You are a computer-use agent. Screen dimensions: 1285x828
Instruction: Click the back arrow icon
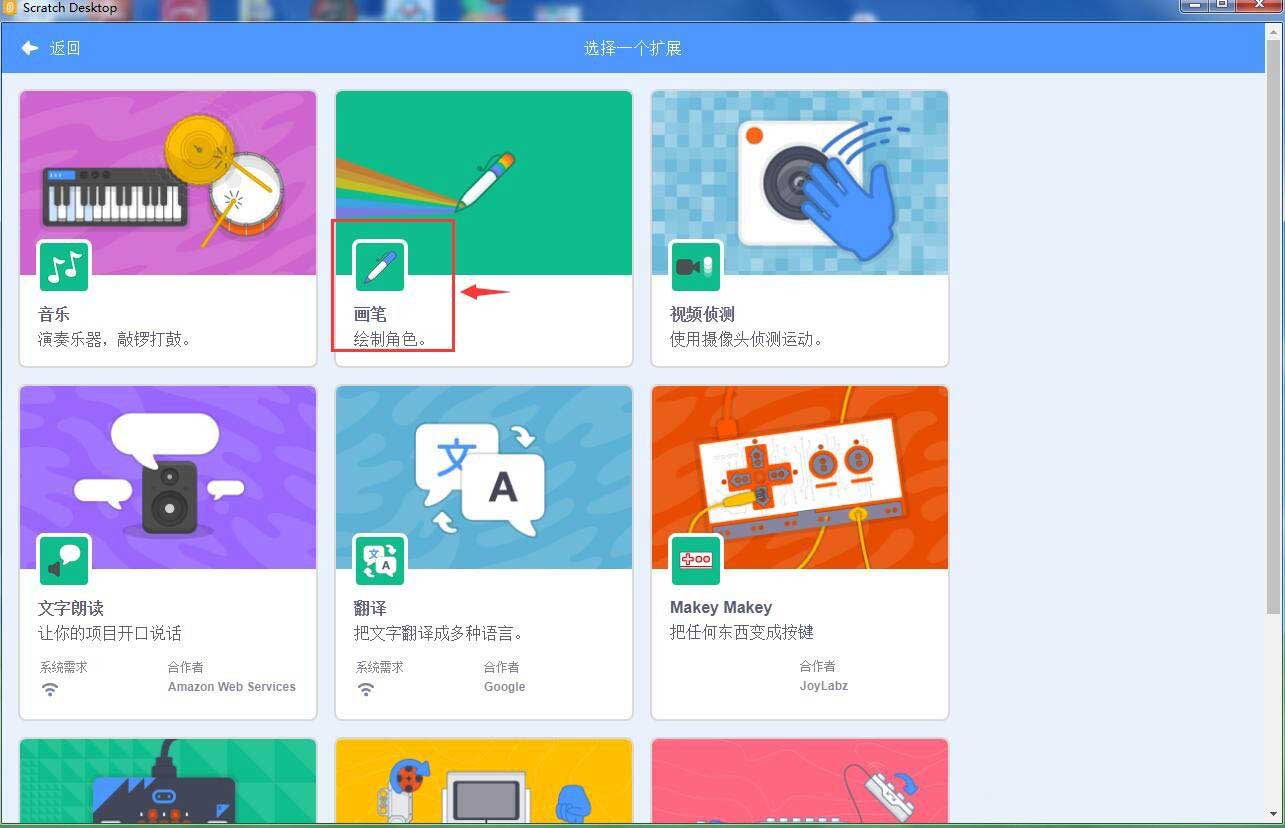tap(30, 48)
